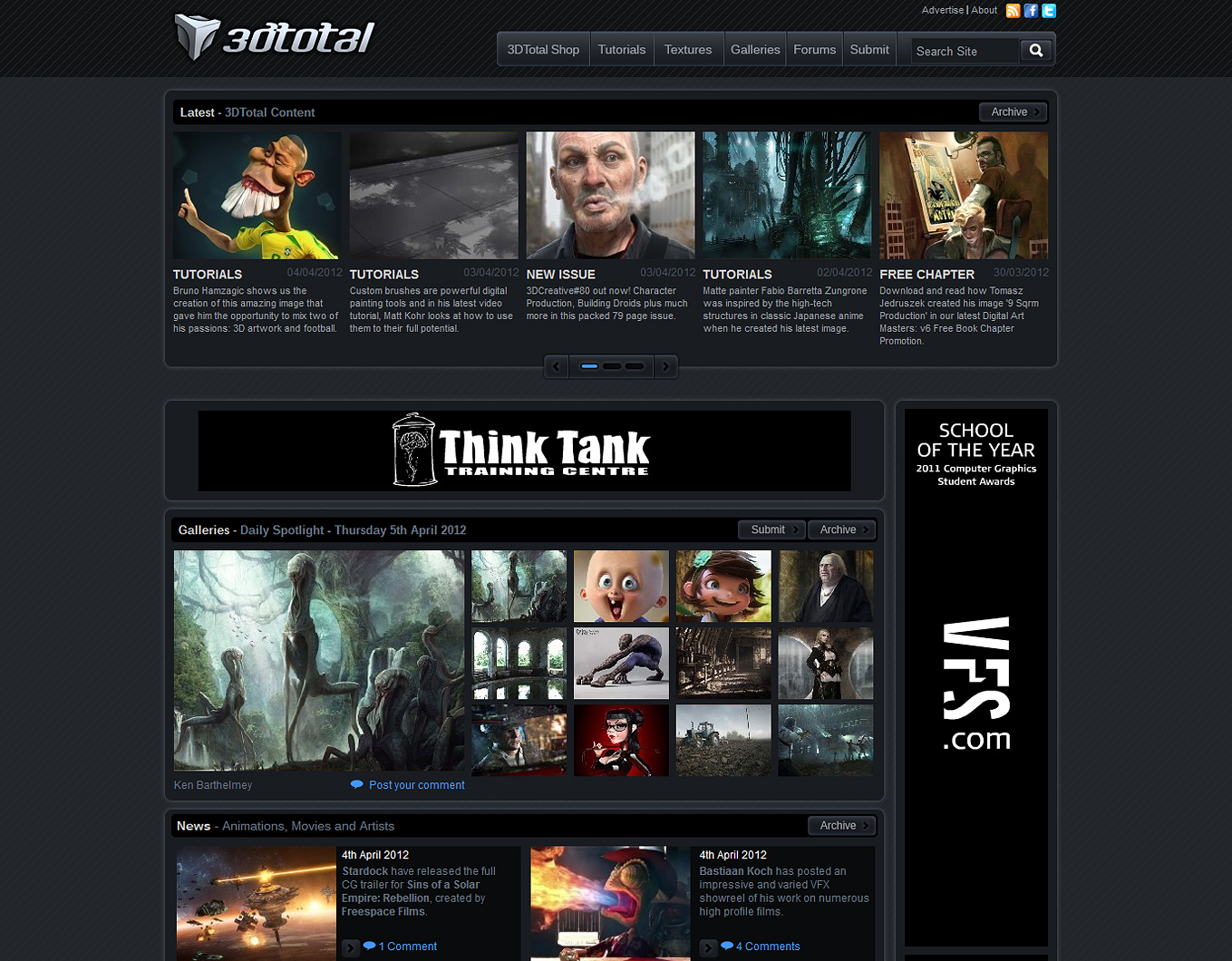Select third carousel page indicator

pyautogui.click(x=635, y=366)
